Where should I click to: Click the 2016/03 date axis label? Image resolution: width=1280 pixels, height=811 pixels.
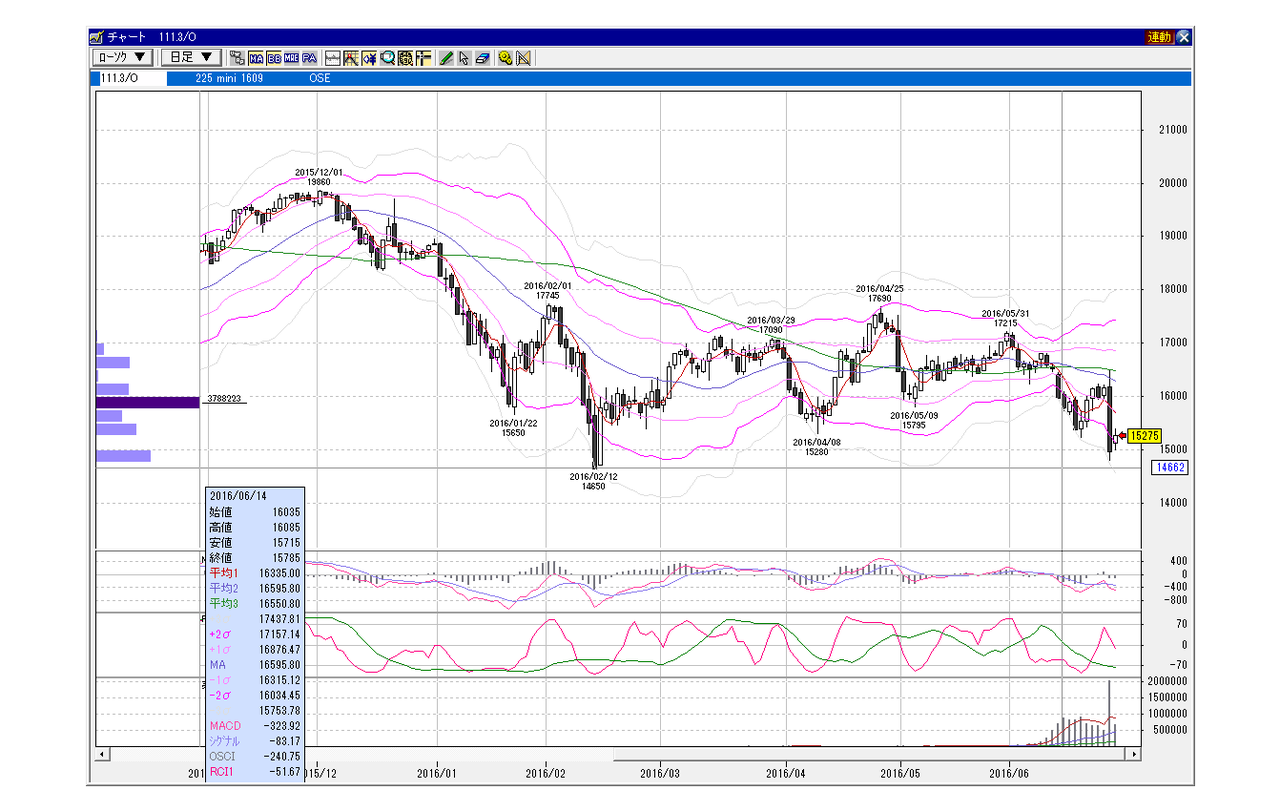tap(660, 772)
